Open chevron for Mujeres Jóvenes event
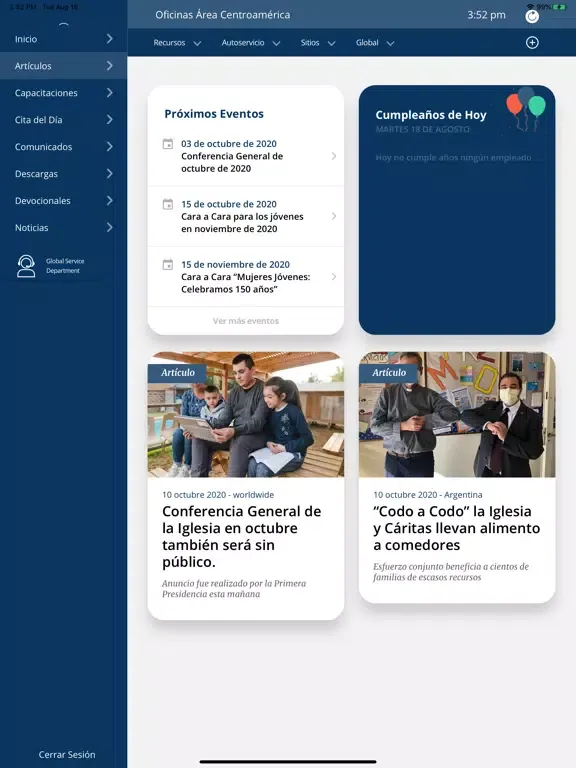This screenshot has height=768, width=576. pyautogui.click(x=334, y=277)
